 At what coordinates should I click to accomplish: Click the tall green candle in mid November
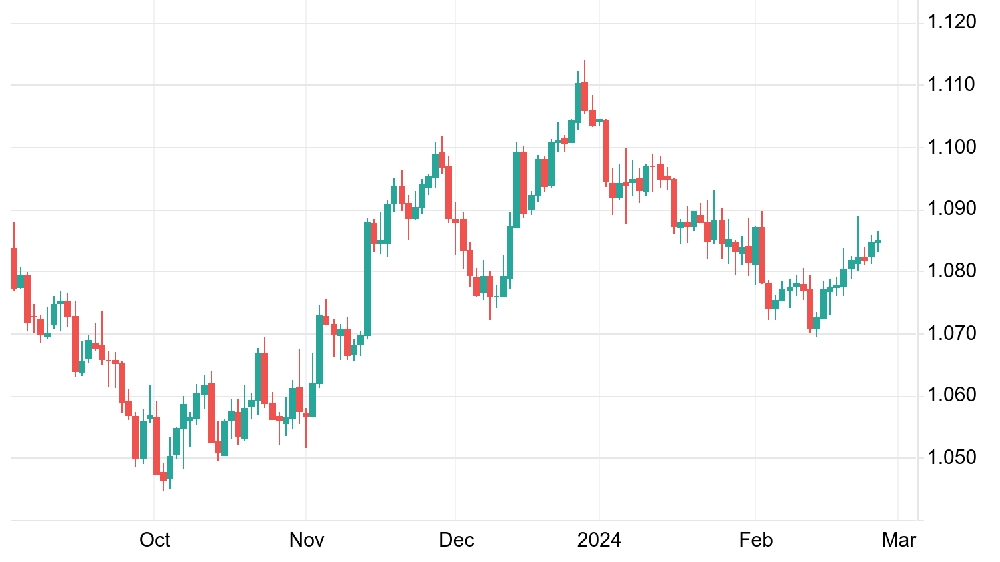pos(367,278)
